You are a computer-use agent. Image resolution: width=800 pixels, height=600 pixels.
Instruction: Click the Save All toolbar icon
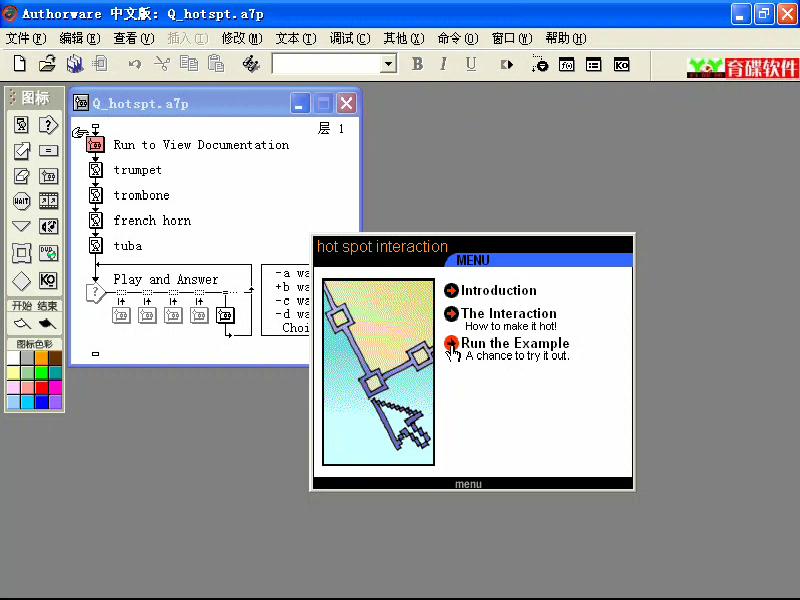tap(75, 64)
